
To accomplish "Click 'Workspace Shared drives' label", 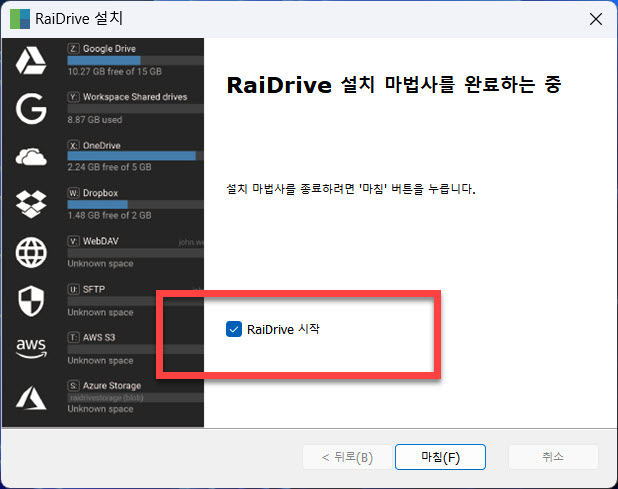I will pos(135,97).
